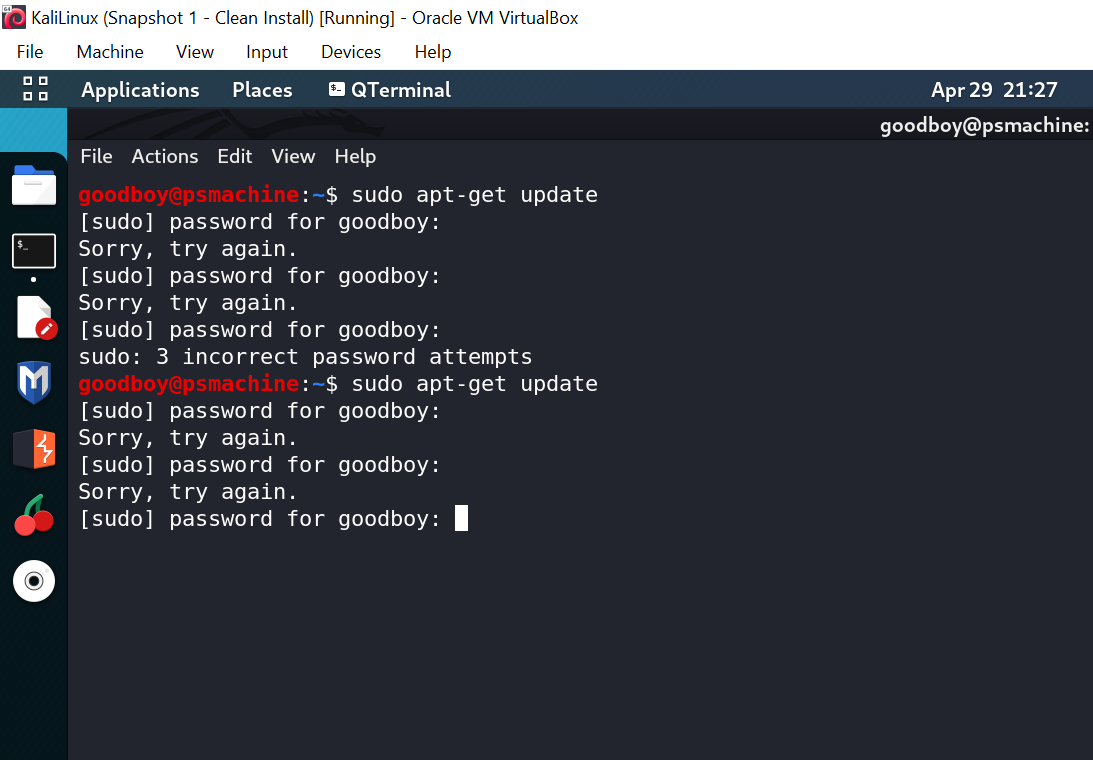This screenshot has width=1093, height=760.
Task: Launch Metasploit from the dock
Action: pos(34,383)
